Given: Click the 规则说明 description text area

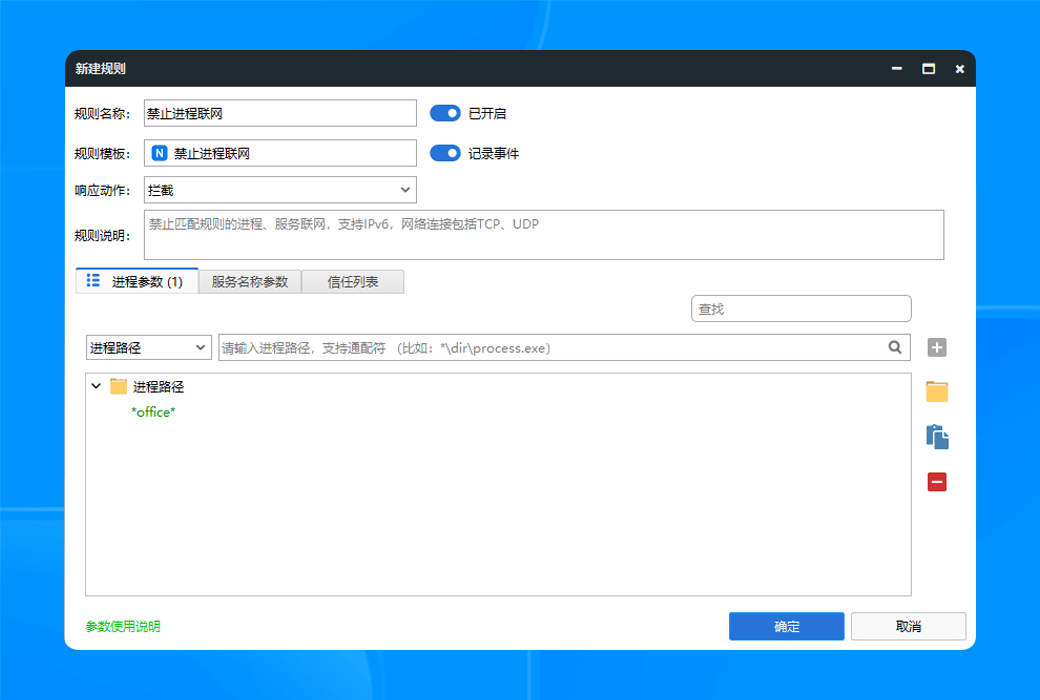Looking at the screenshot, I should (x=544, y=235).
